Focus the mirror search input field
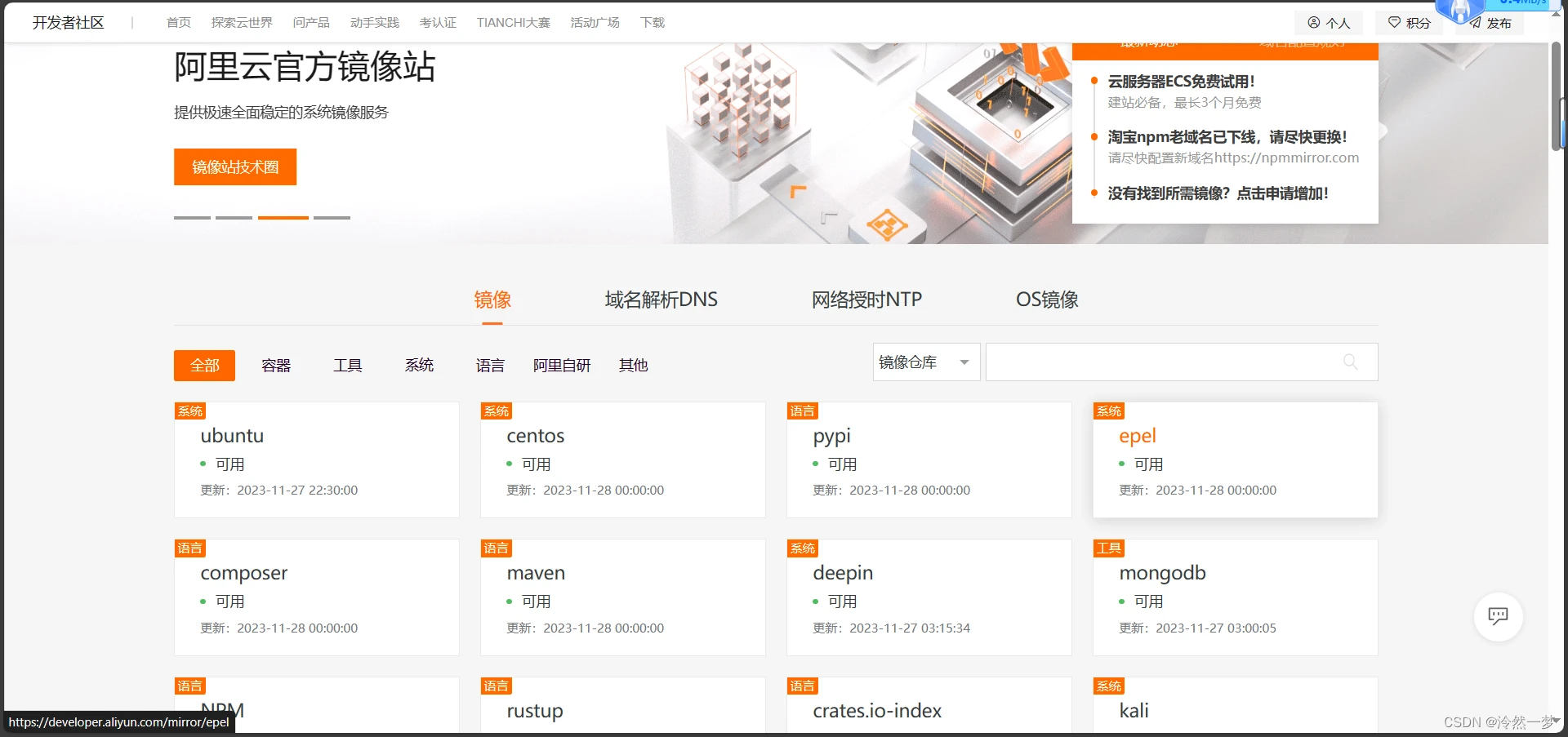This screenshot has width=1568, height=737. click(x=1182, y=362)
